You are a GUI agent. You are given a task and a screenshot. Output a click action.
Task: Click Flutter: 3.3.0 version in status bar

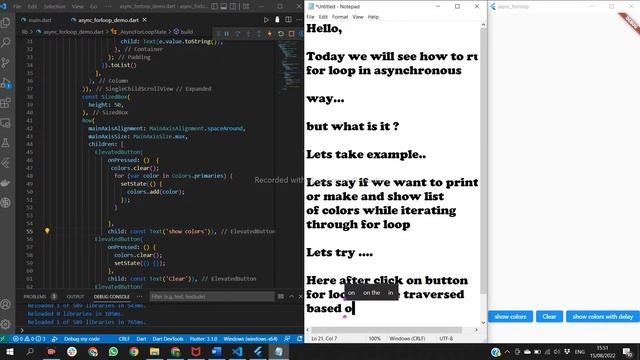(203, 339)
